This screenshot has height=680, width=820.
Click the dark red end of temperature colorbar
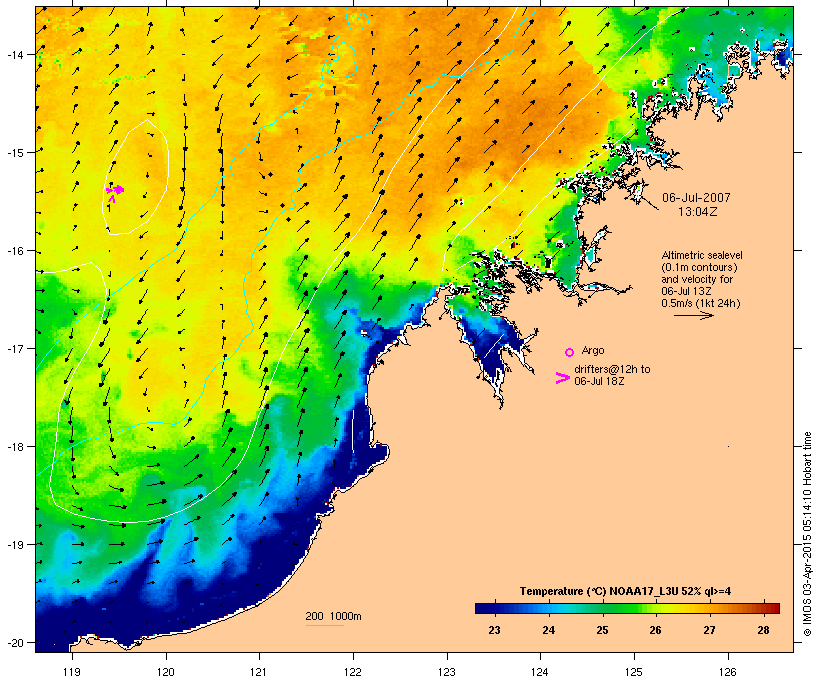772,608
